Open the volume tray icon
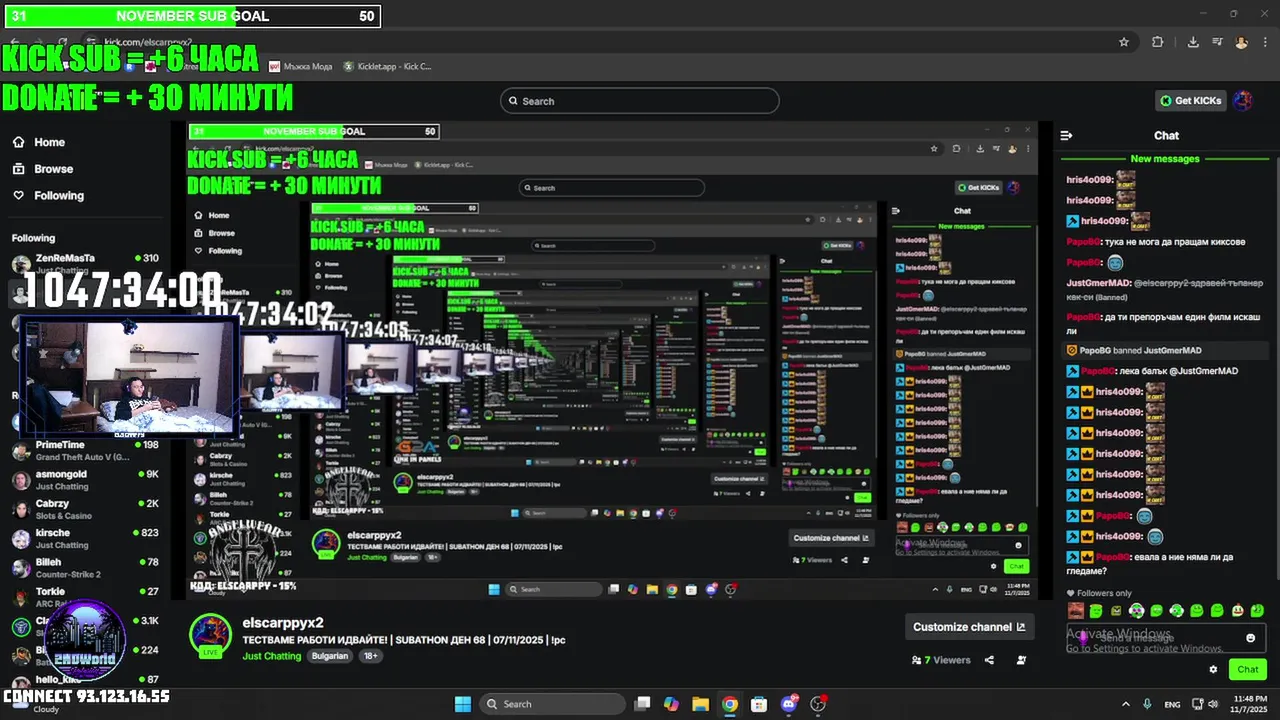 [x=1213, y=704]
